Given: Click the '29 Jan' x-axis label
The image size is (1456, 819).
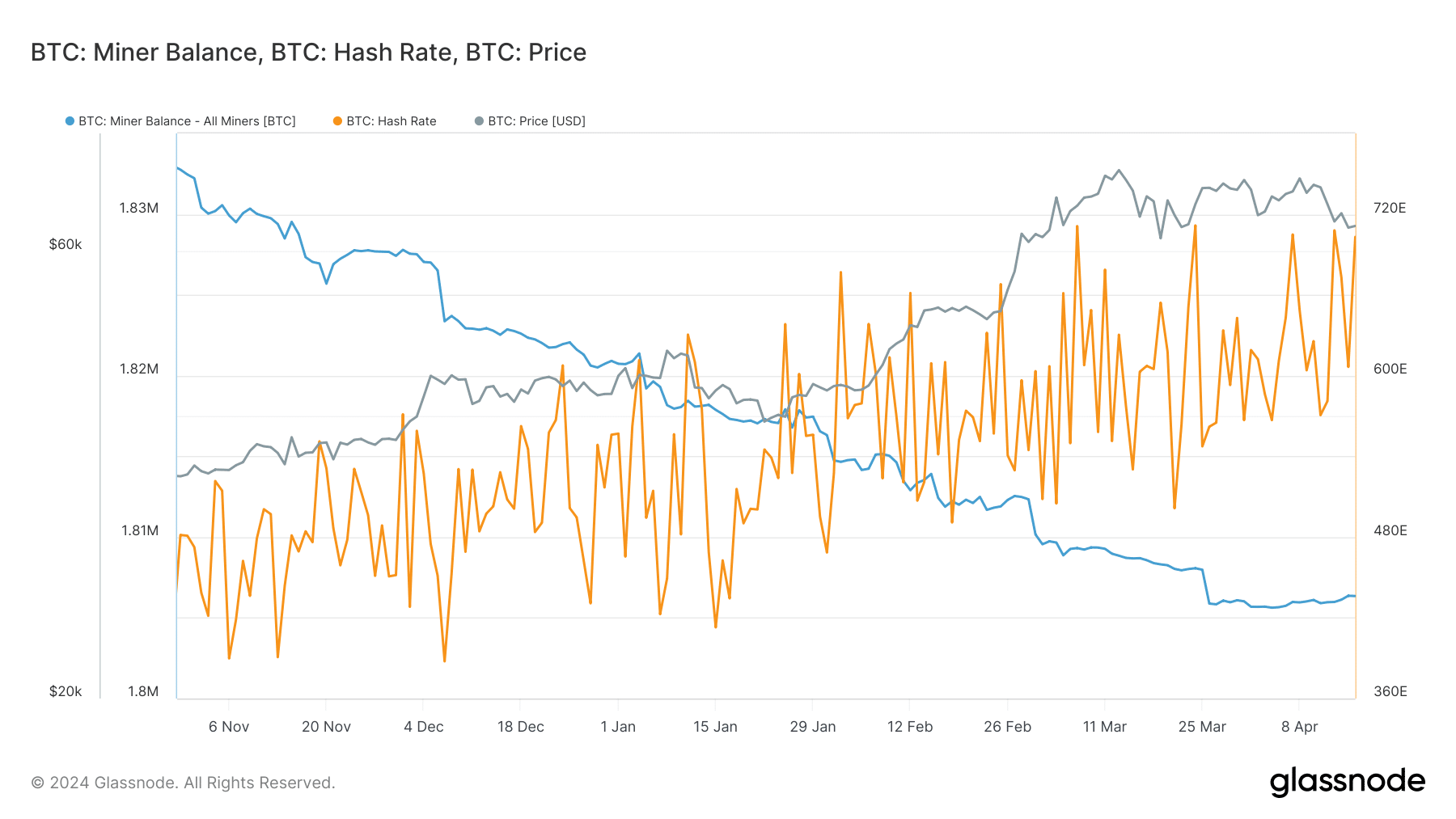Looking at the screenshot, I should [813, 727].
